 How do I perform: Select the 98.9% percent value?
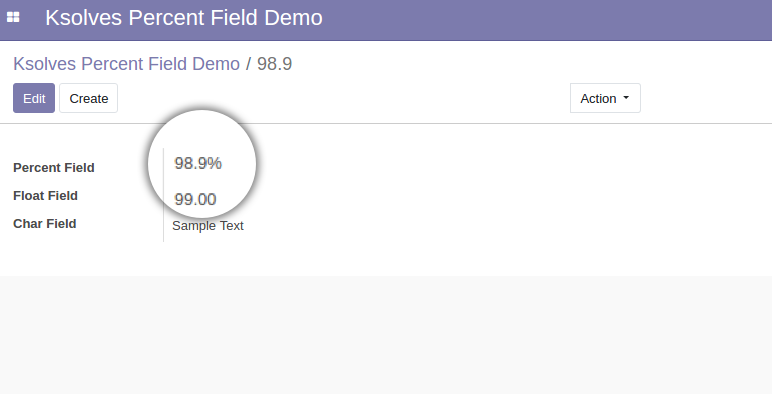198,163
